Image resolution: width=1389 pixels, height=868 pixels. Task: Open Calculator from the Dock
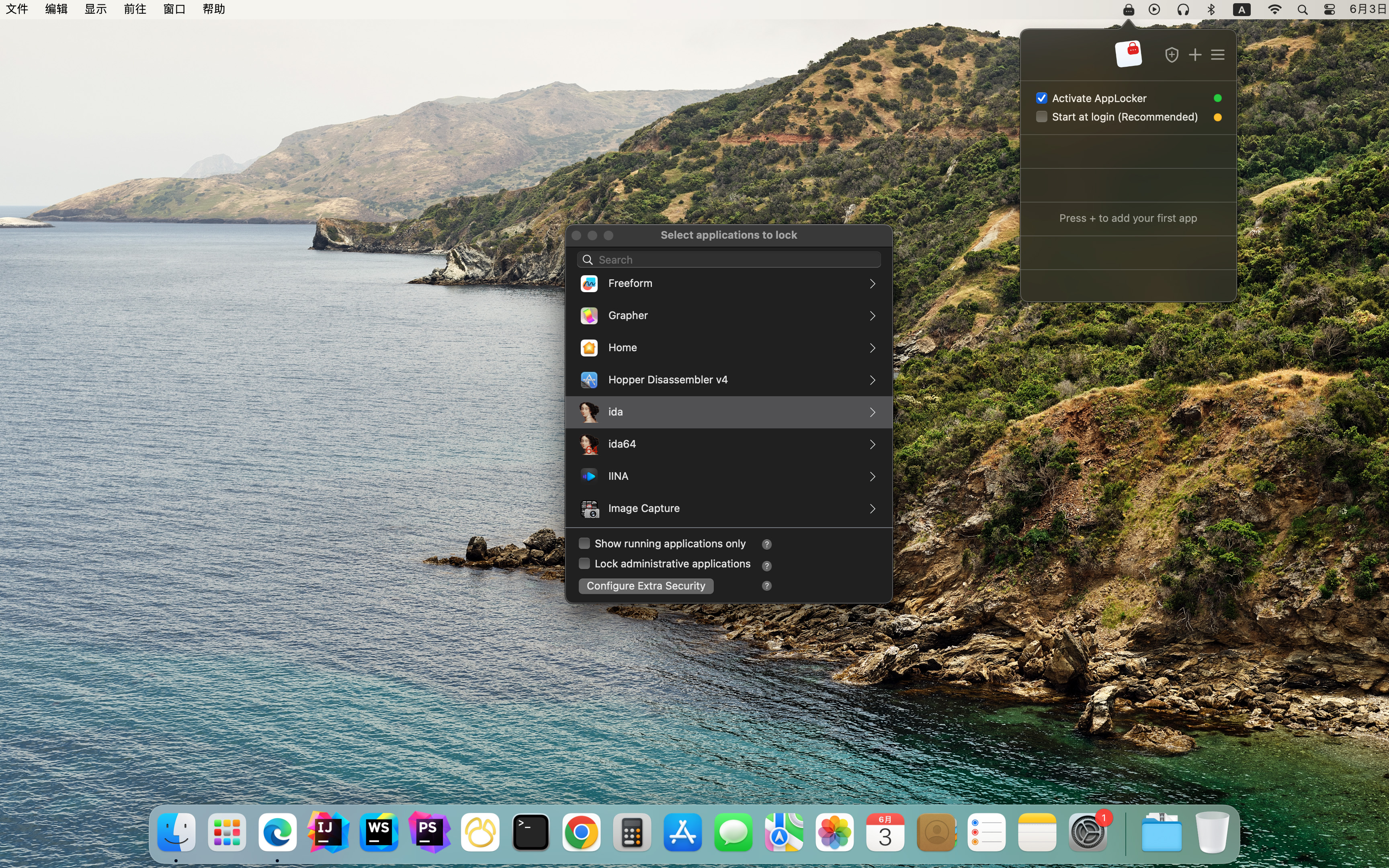click(x=632, y=832)
